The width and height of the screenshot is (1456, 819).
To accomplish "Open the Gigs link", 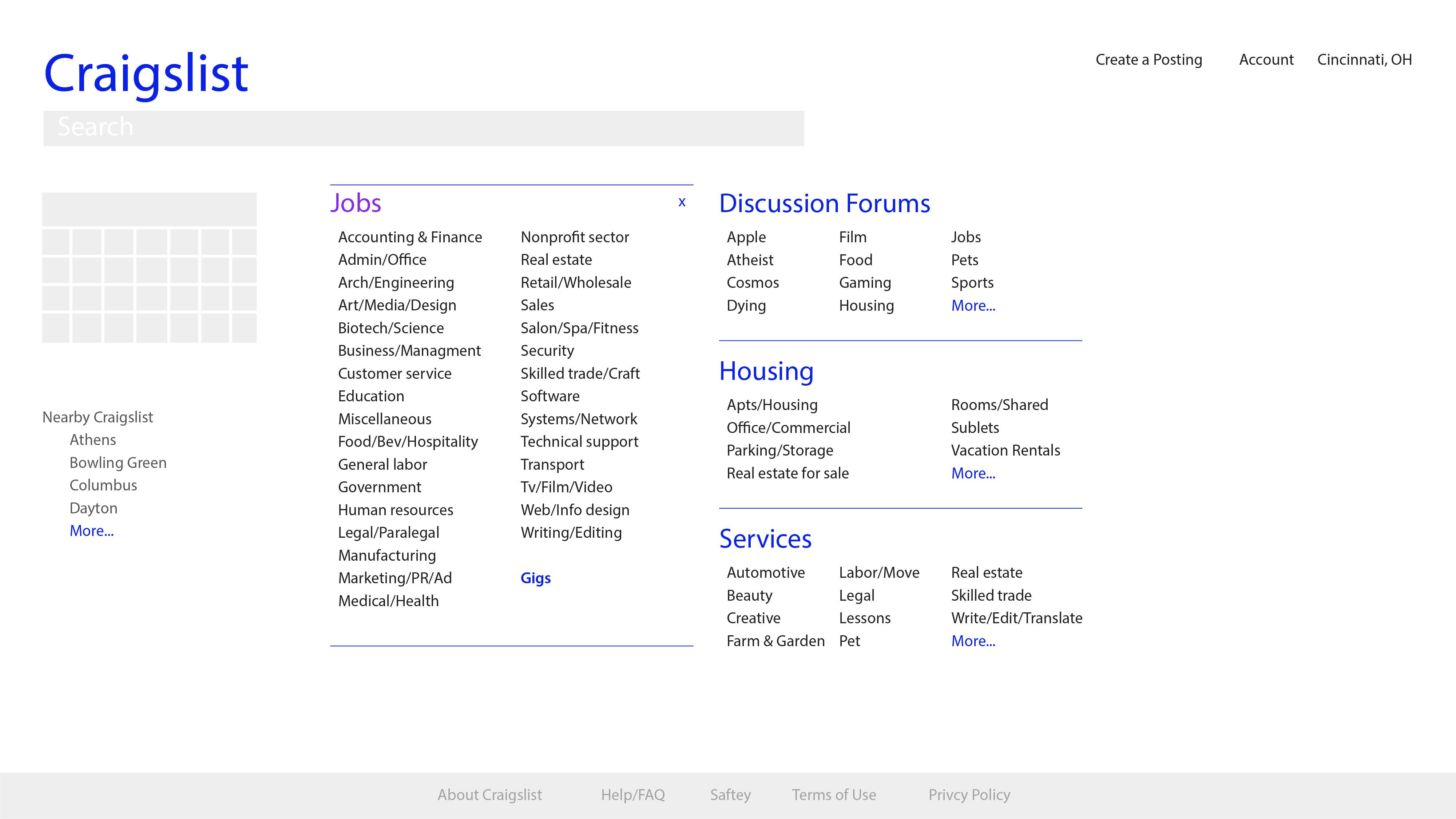I will (536, 578).
